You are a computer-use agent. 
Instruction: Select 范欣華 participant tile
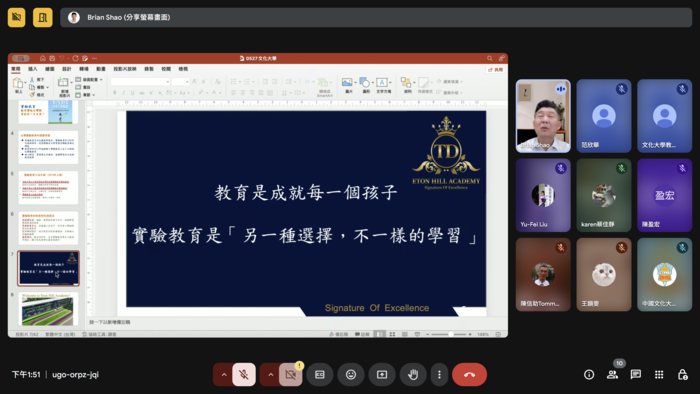tap(604, 116)
